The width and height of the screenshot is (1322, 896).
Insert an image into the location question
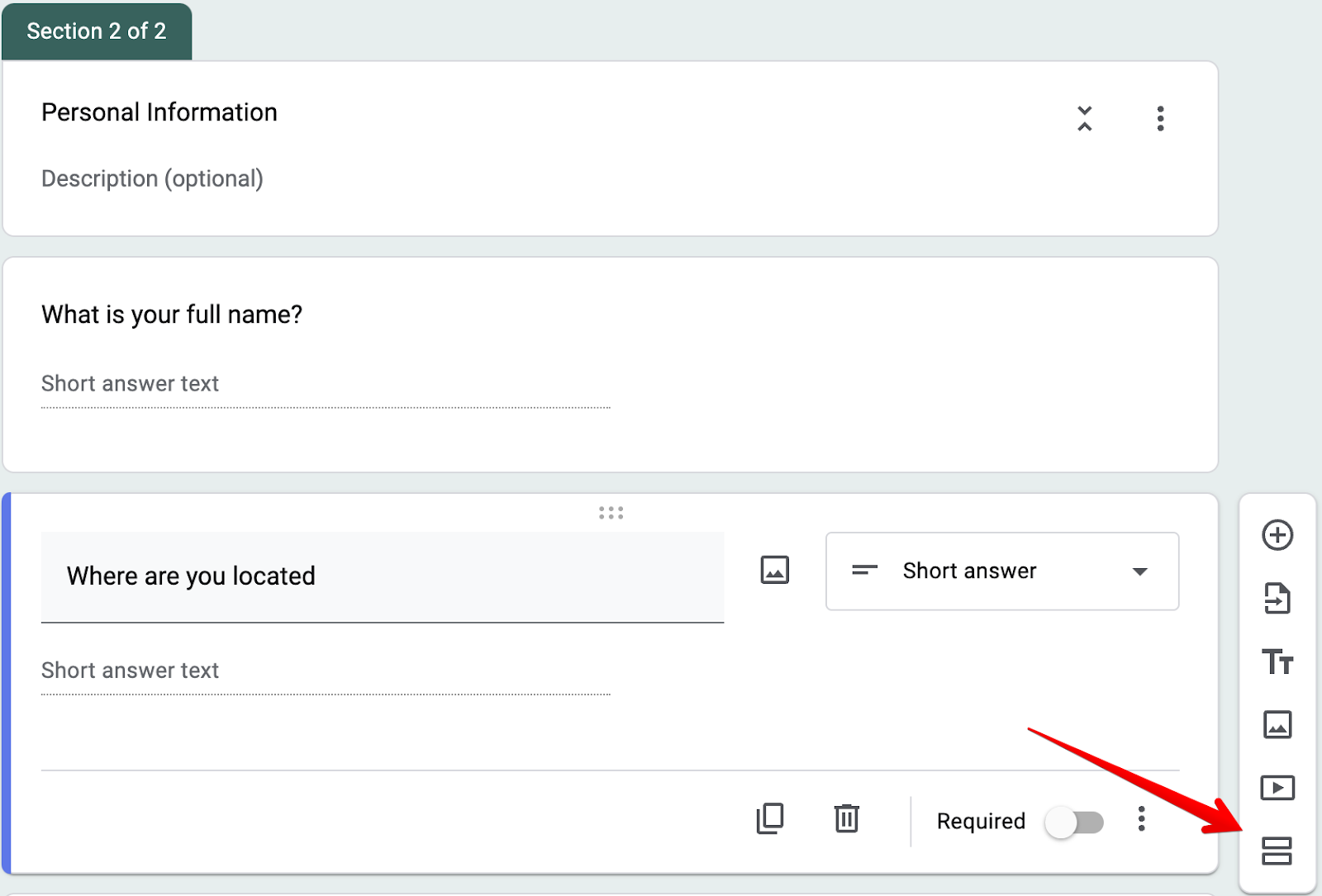pos(774,570)
